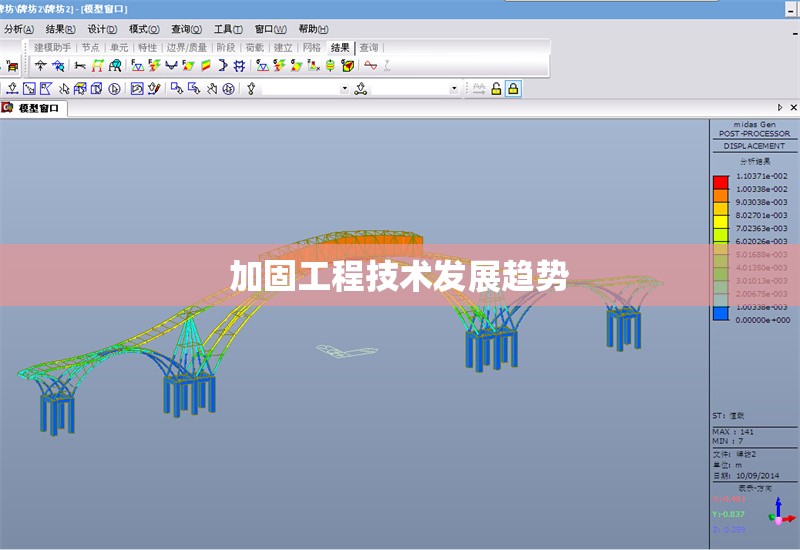Open the 查询(Q) menu
Screen dimensions: 800x550
(x=186, y=29)
